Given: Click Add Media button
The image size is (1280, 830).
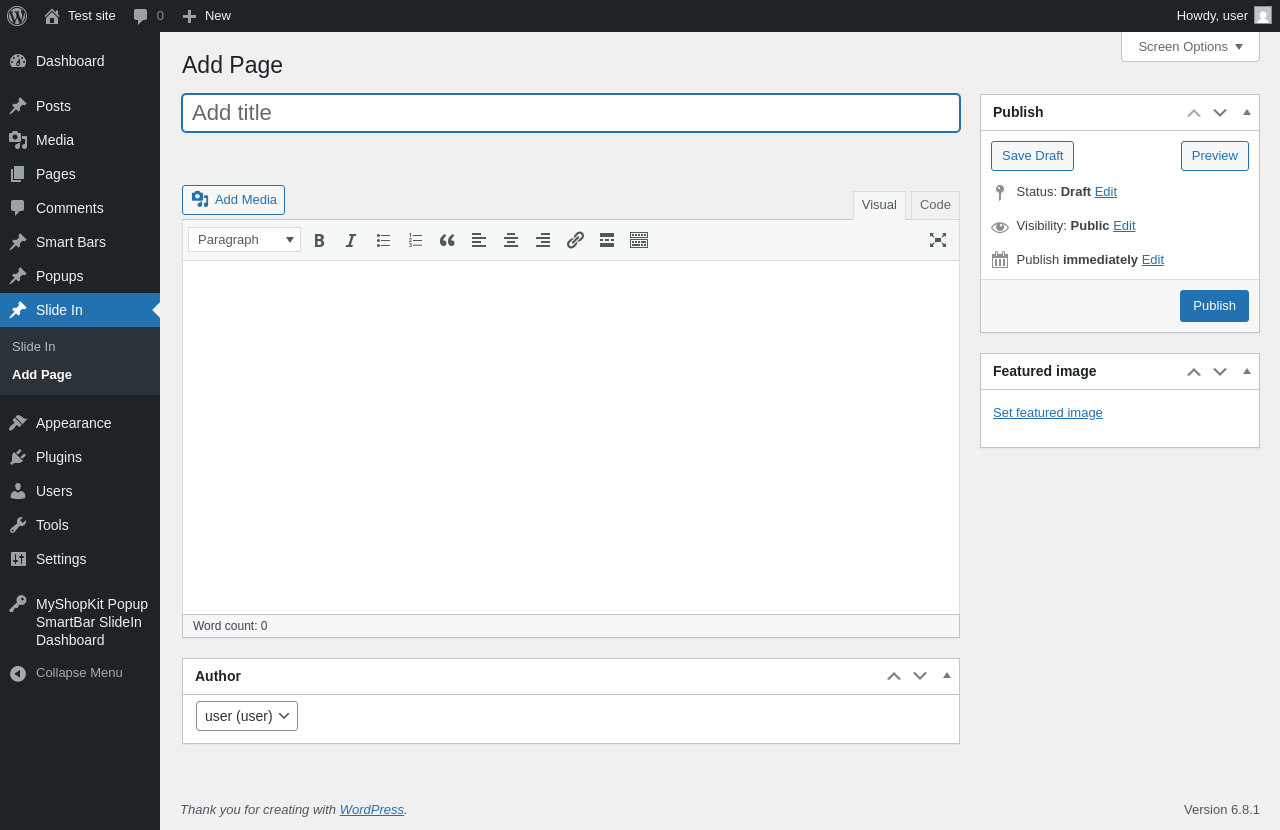Looking at the screenshot, I should (x=233, y=200).
